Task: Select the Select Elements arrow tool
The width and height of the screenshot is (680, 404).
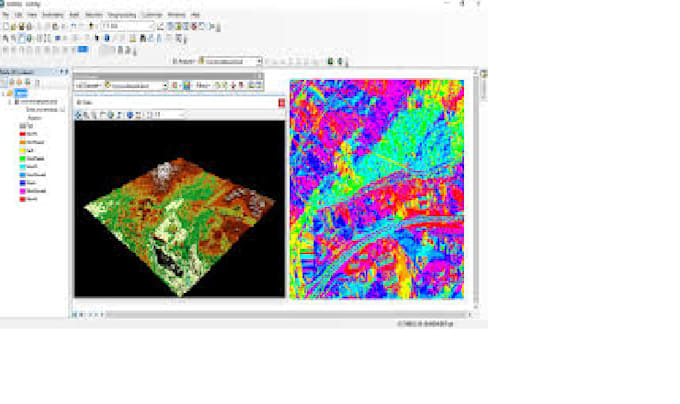Action: (x=97, y=39)
